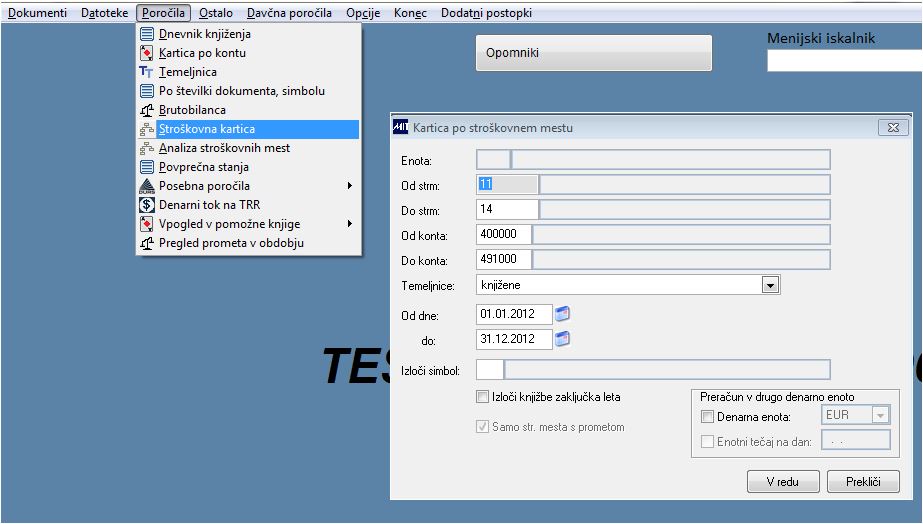Click the Dnevnik knjiženja menu icon
The width and height of the screenshot is (923, 524).
(147, 34)
